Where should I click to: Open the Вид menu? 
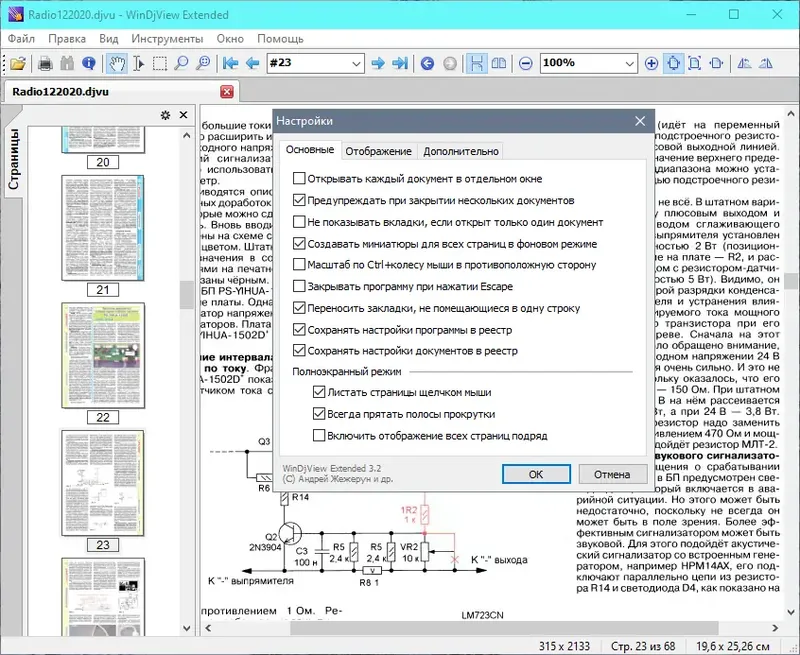pyautogui.click(x=109, y=39)
